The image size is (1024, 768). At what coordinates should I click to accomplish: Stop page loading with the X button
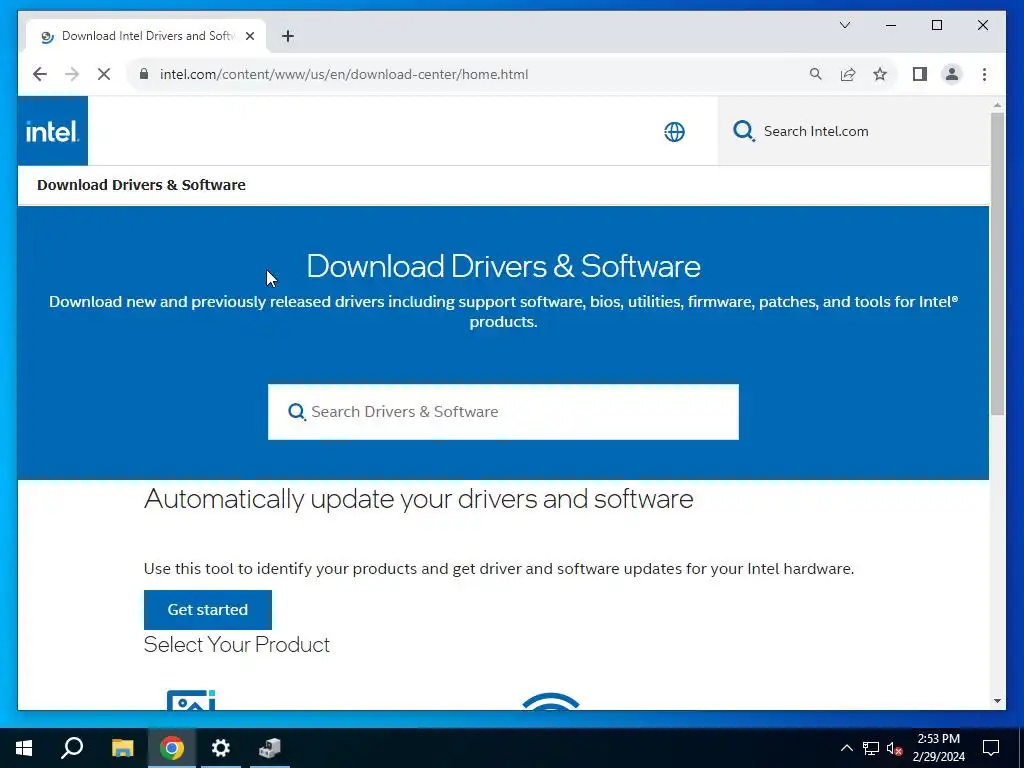click(x=104, y=74)
